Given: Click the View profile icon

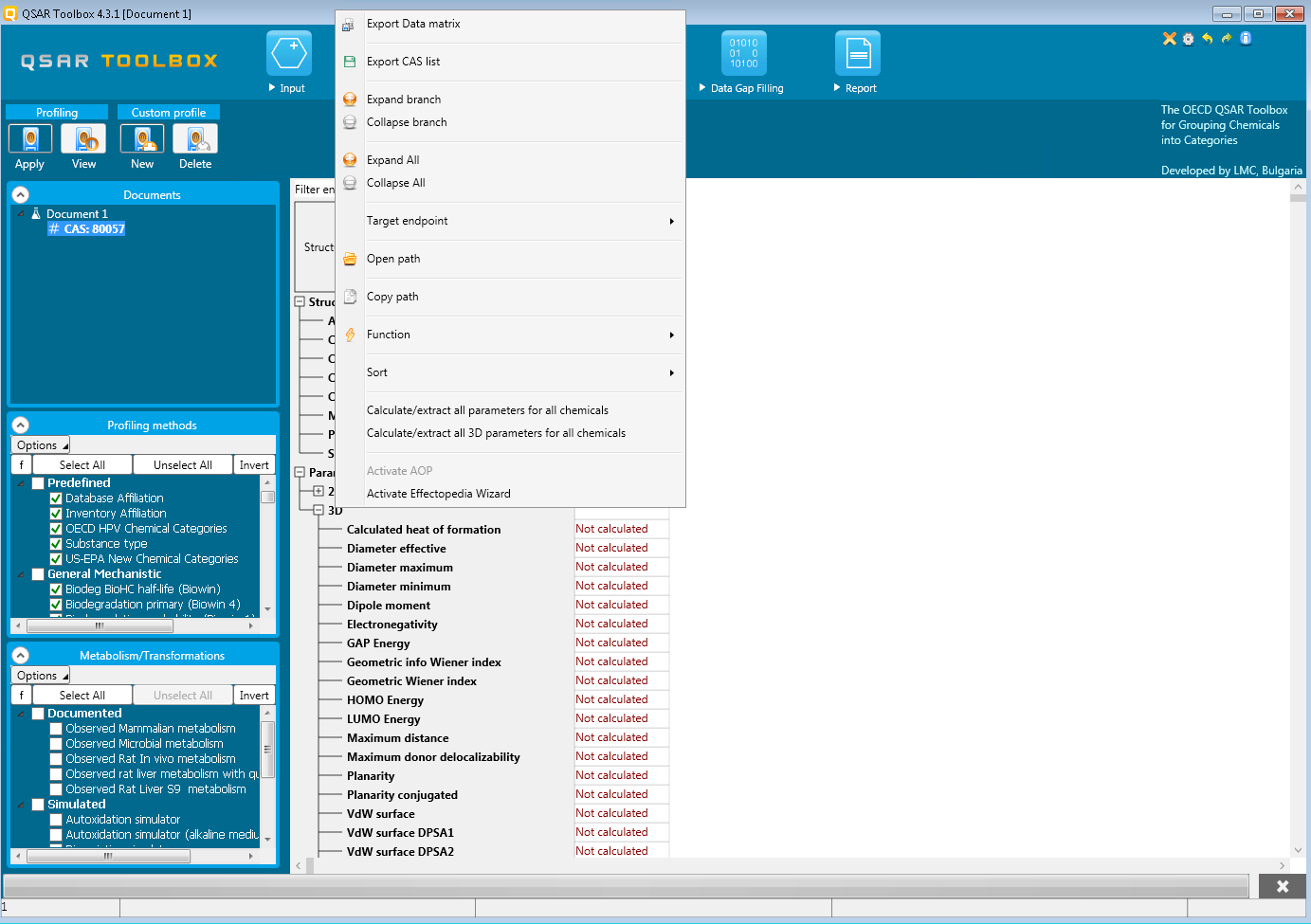Looking at the screenshot, I should (83, 139).
